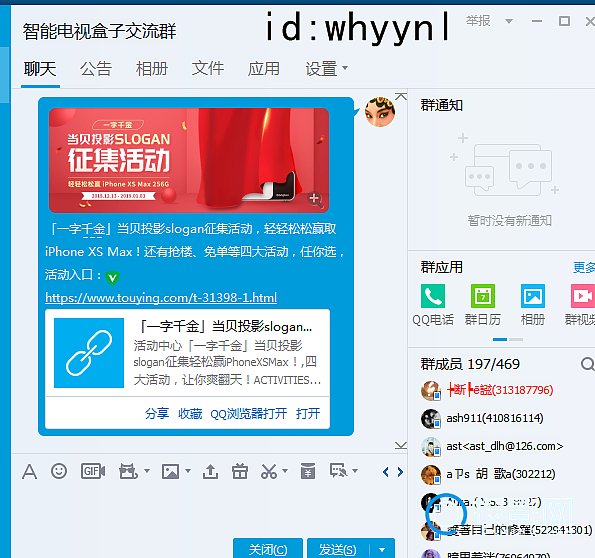
Task: Click the avatar of member ast
Action: pyautogui.click(x=431, y=446)
